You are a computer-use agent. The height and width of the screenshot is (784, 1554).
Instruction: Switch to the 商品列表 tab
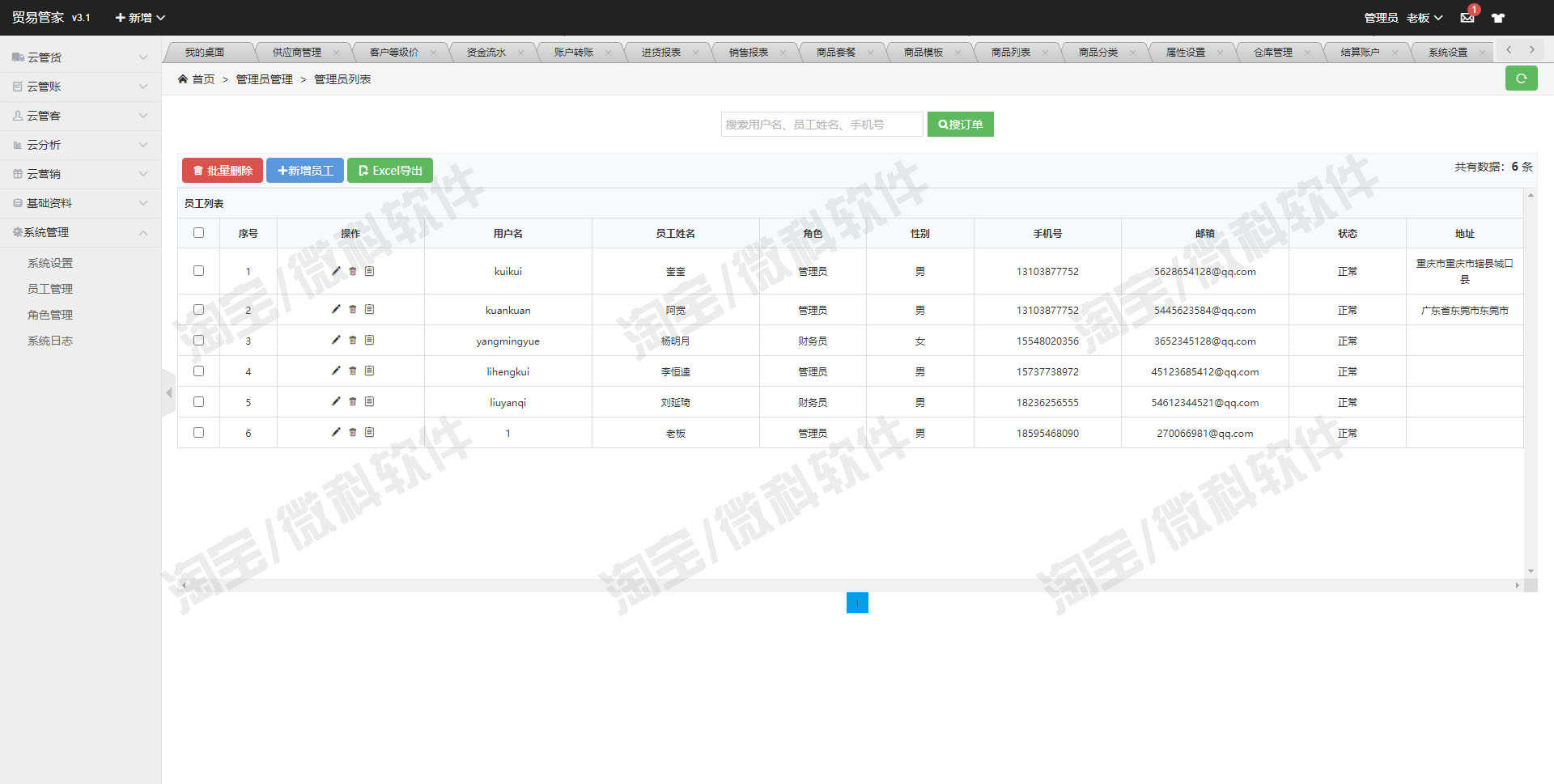click(1011, 53)
